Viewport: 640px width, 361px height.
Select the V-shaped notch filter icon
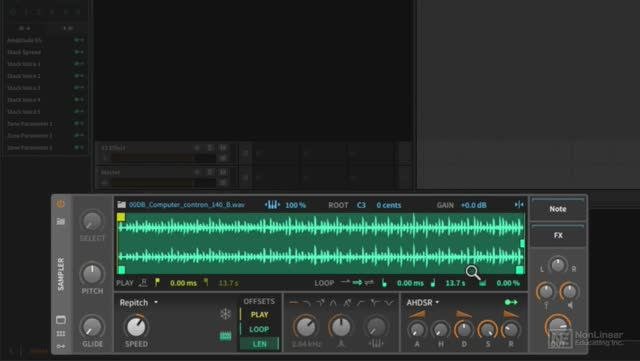tap(389, 303)
